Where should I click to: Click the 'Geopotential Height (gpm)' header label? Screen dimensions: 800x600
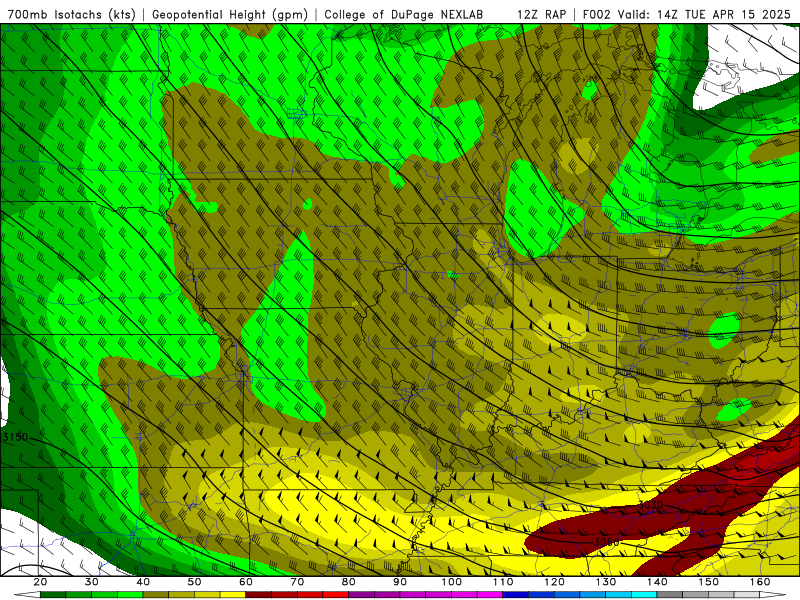[230, 15]
